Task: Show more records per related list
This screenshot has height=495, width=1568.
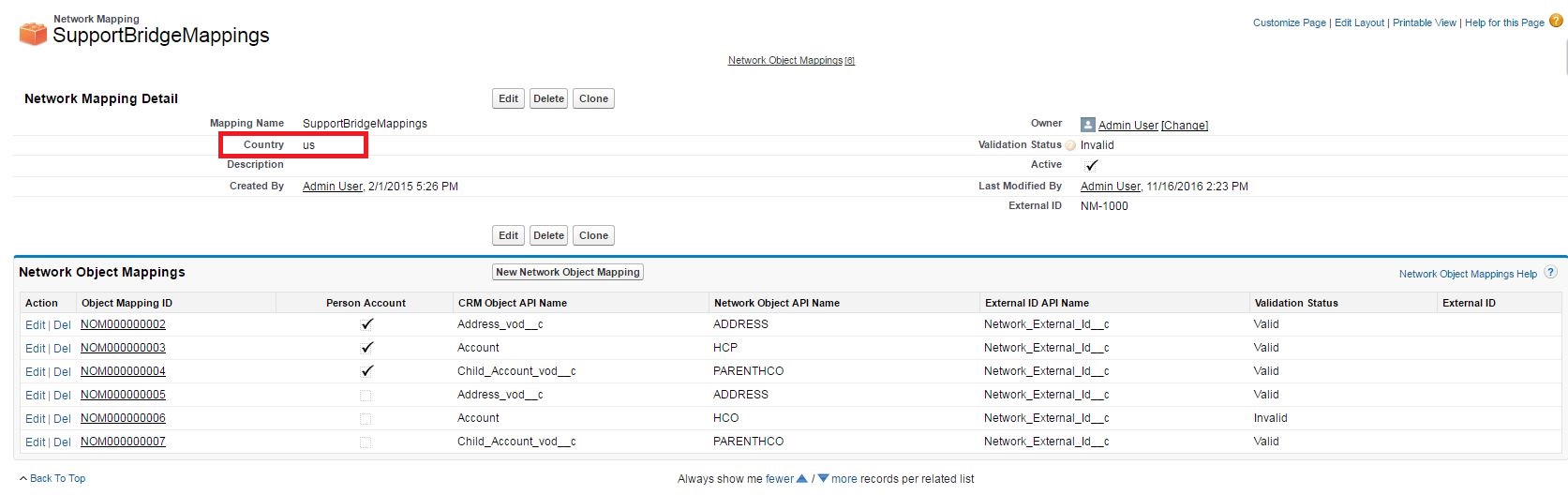Action: tap(844, 479)
